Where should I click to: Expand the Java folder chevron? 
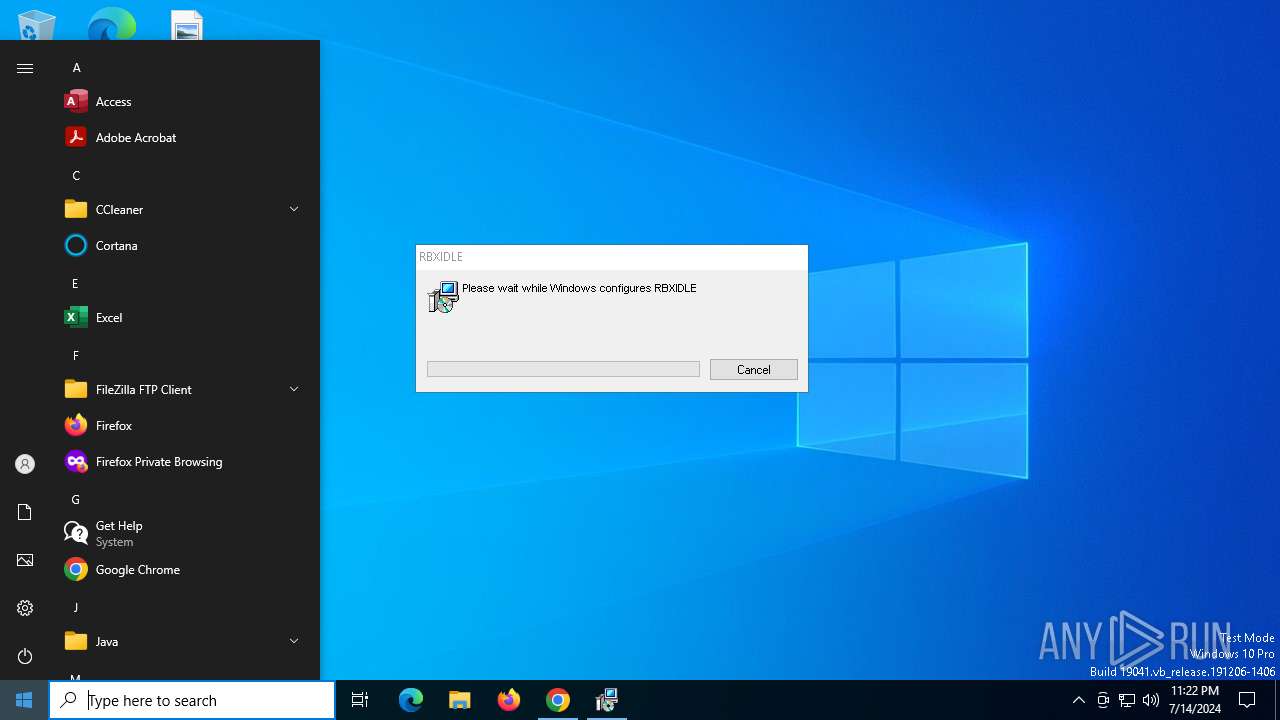(294, 641)
